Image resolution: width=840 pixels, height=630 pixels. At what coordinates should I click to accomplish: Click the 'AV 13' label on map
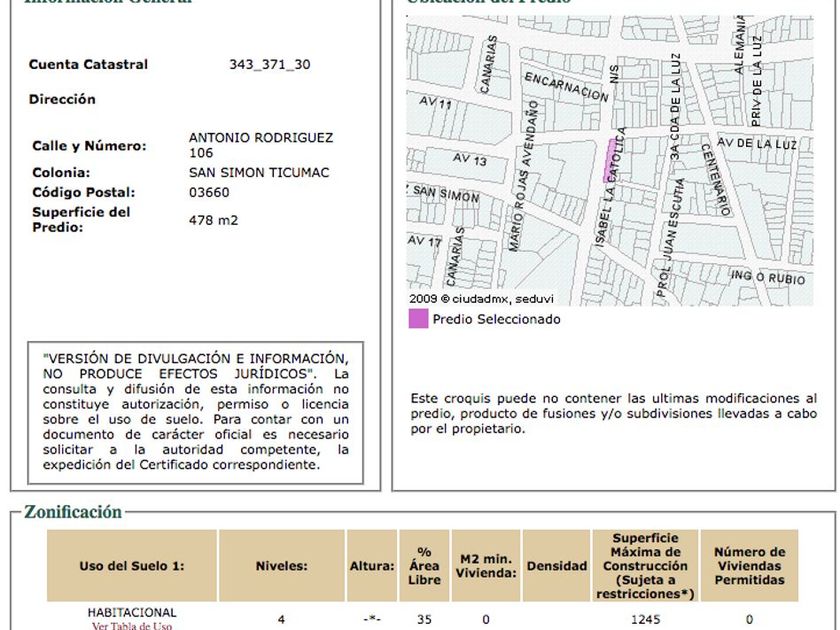click(x=469, y=160)
